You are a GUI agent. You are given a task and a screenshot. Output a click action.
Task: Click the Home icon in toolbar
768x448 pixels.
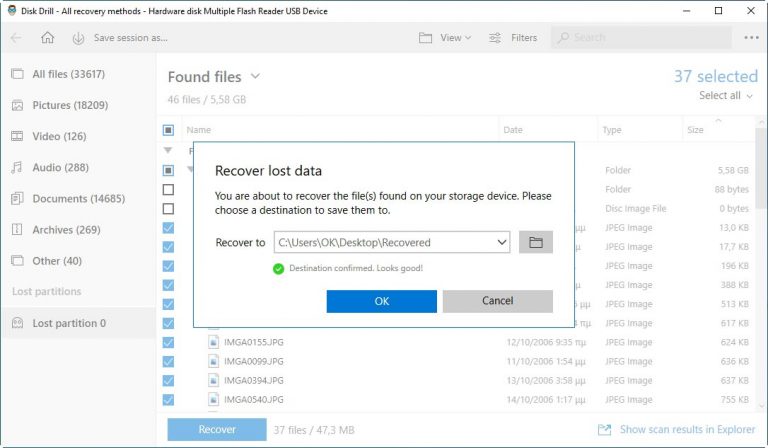48,38
